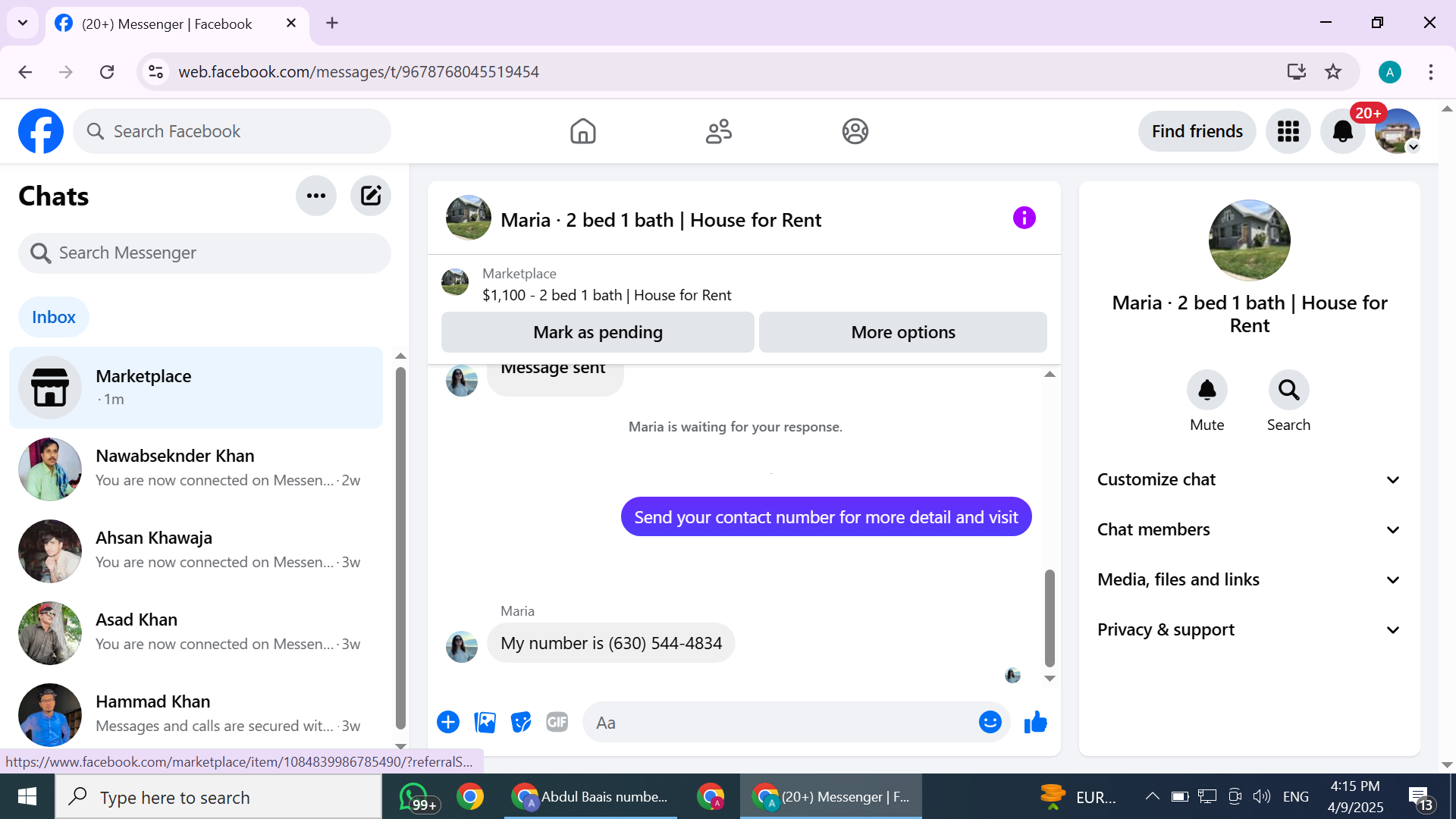Click the More options button
1456x819 pixels.
coord(903,332)
